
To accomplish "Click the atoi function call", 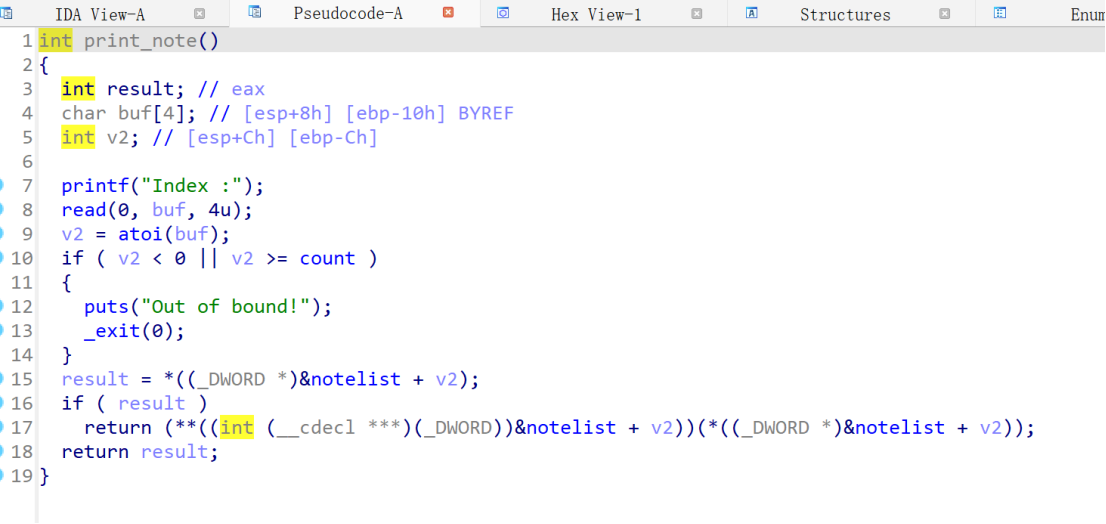I will coord(124,234).
